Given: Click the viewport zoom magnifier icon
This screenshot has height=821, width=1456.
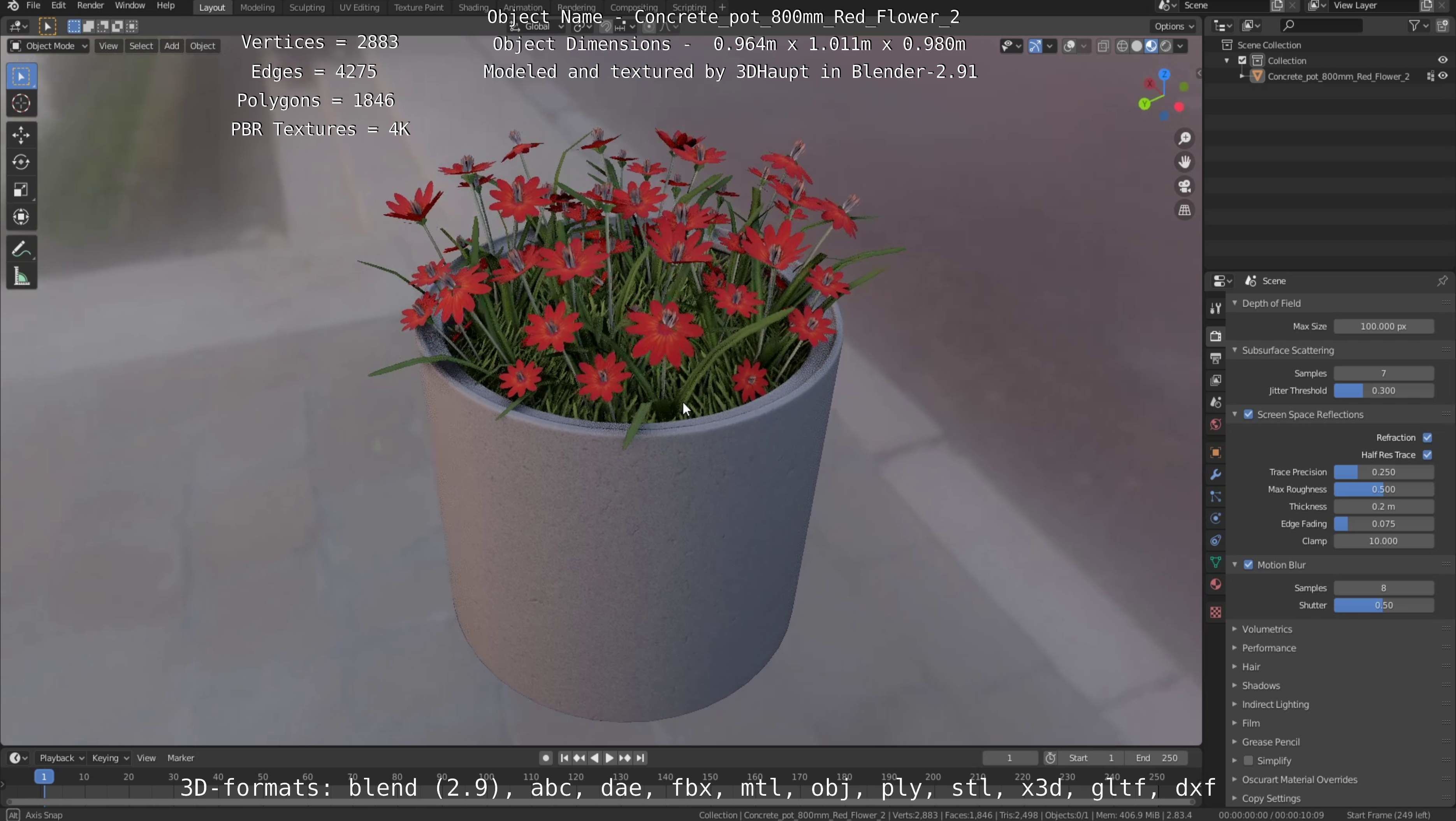Looking at the screenshot, I should (x=1185, y=139).
